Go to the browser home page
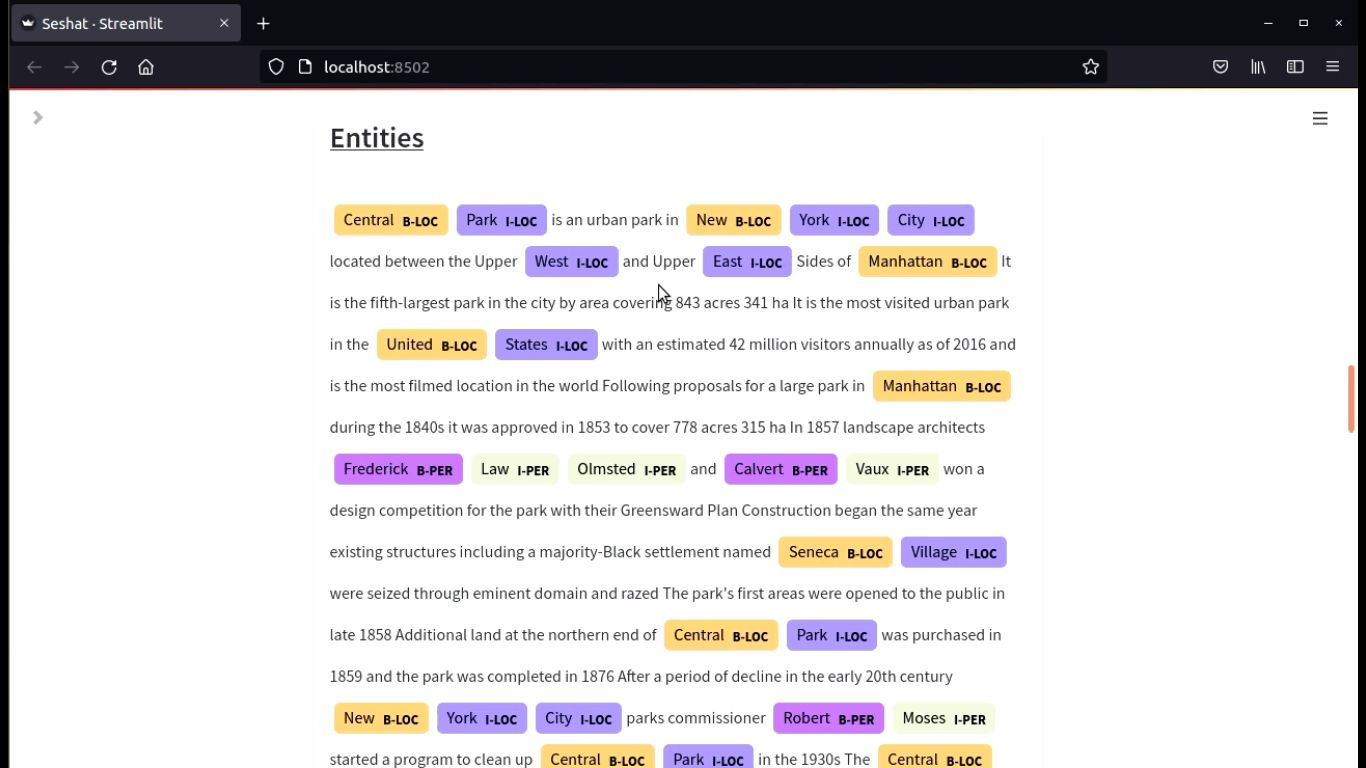This screenshot has height=768, width=1366. coord(146,67)
